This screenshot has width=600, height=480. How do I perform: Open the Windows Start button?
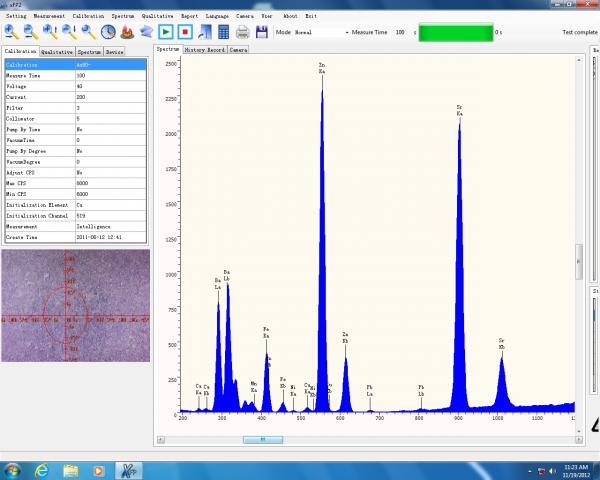12,470
